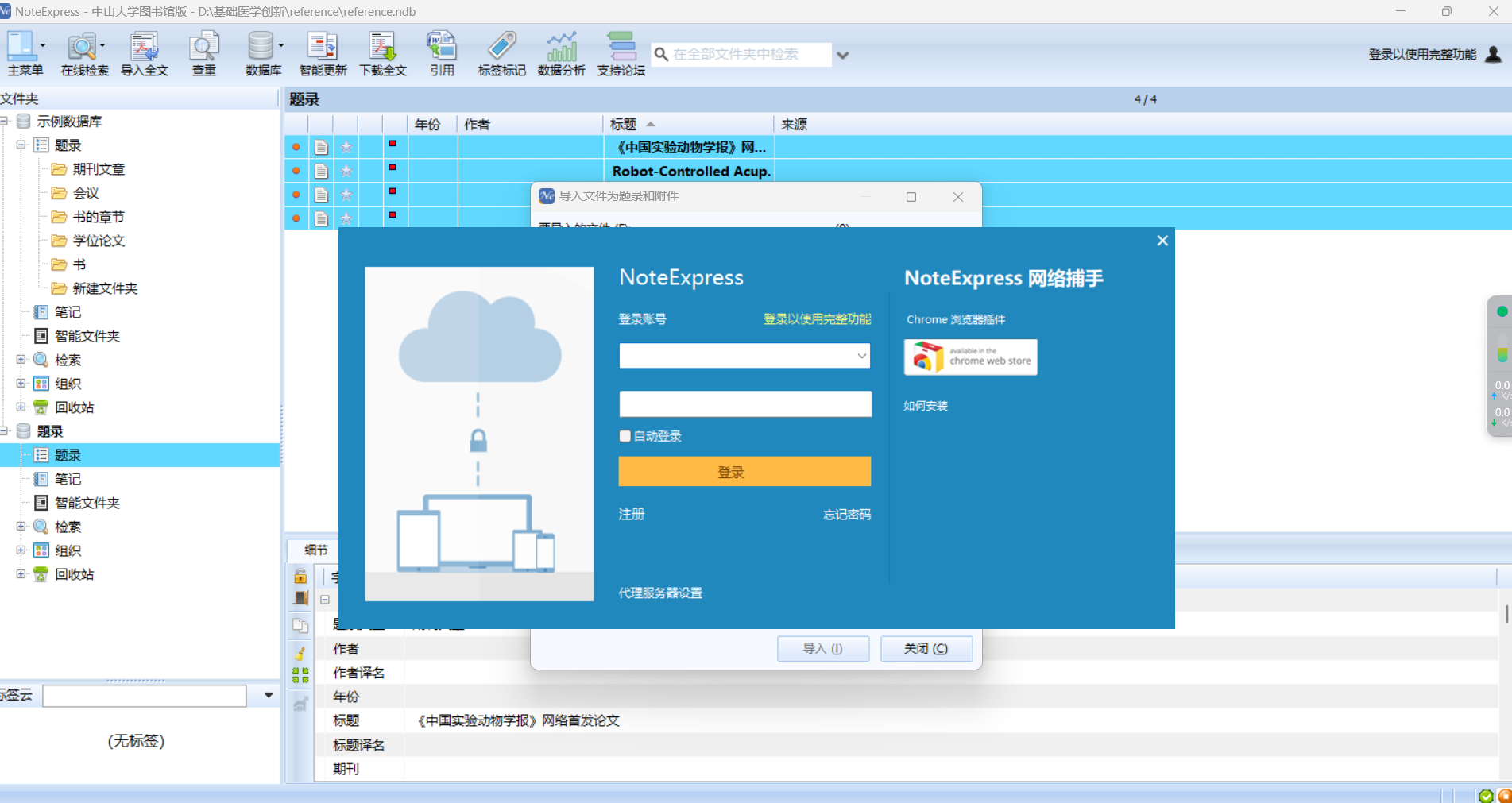Click 关闭 (C) button in import dialog
The image size is (1512, 803).
tap(926, 649)
